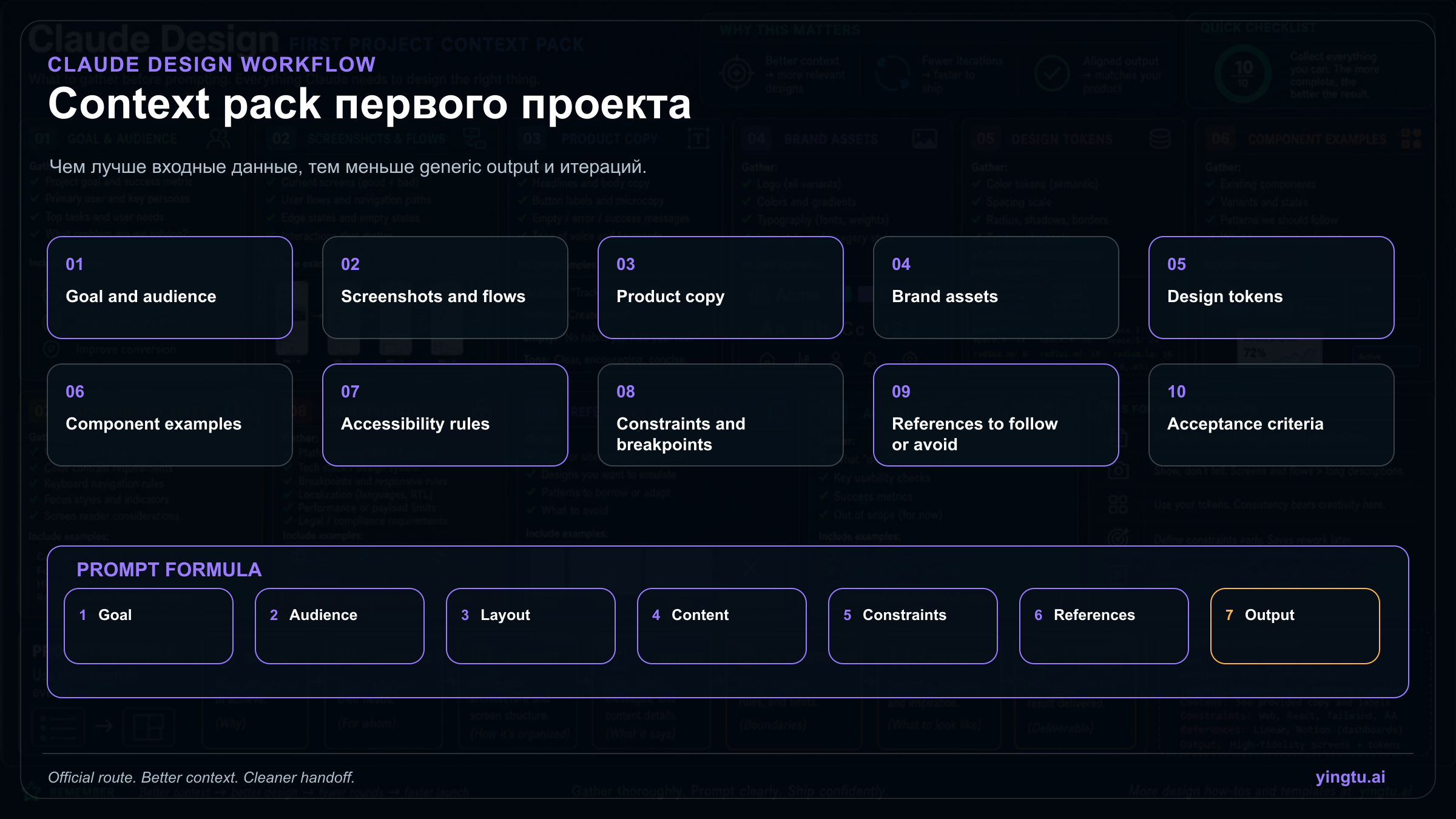
Task: Select the Screenshots and flows card
Action: click(445, 288)
